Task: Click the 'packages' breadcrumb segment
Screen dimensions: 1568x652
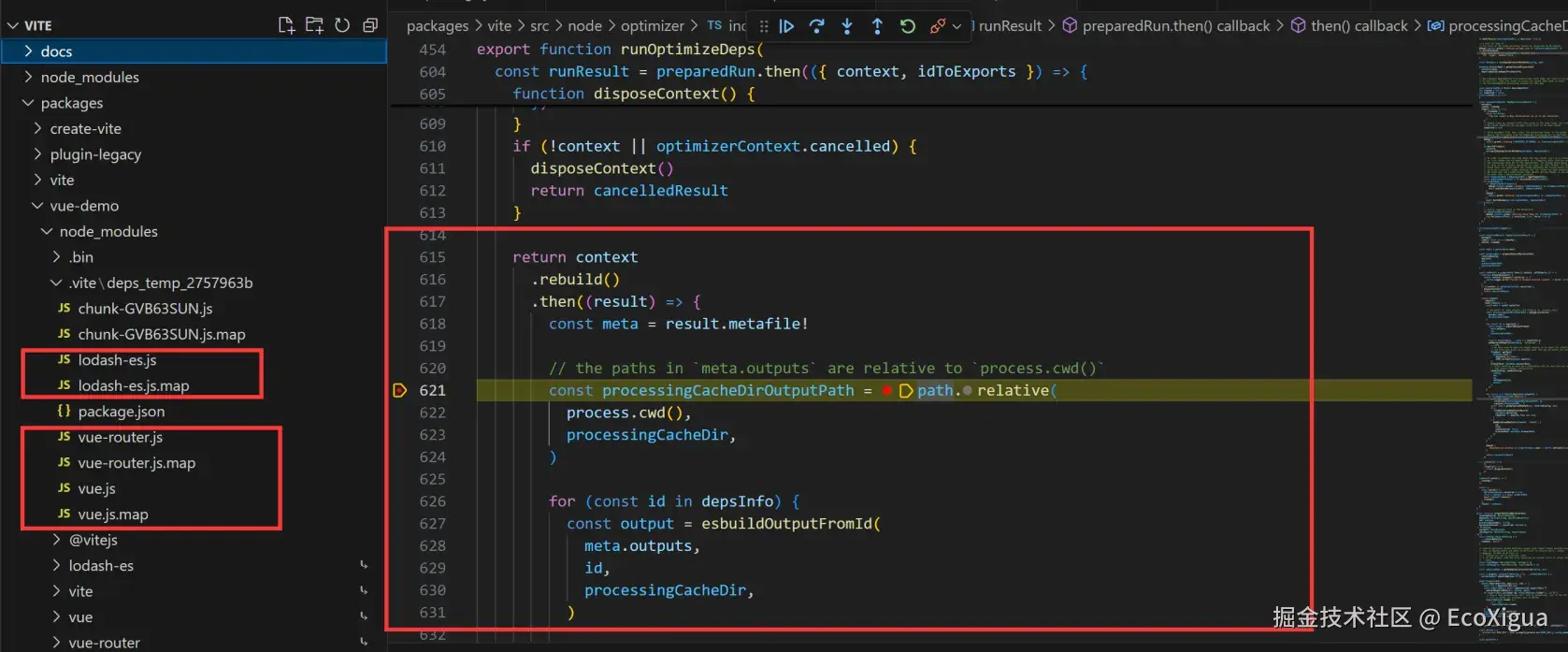Action: (x=438, y=26)
